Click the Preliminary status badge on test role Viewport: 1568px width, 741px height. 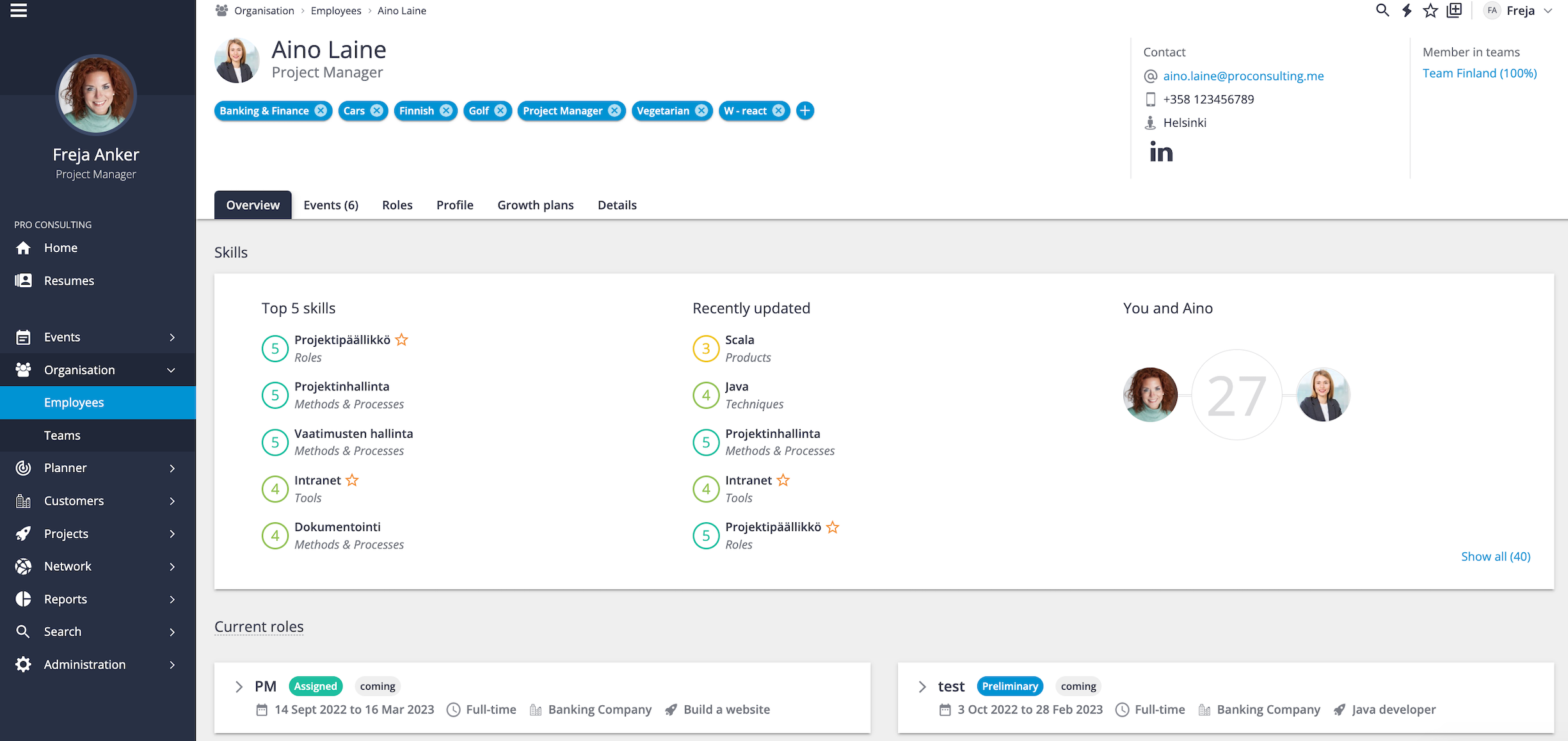pyautogui.click(x=1010, y=686)
